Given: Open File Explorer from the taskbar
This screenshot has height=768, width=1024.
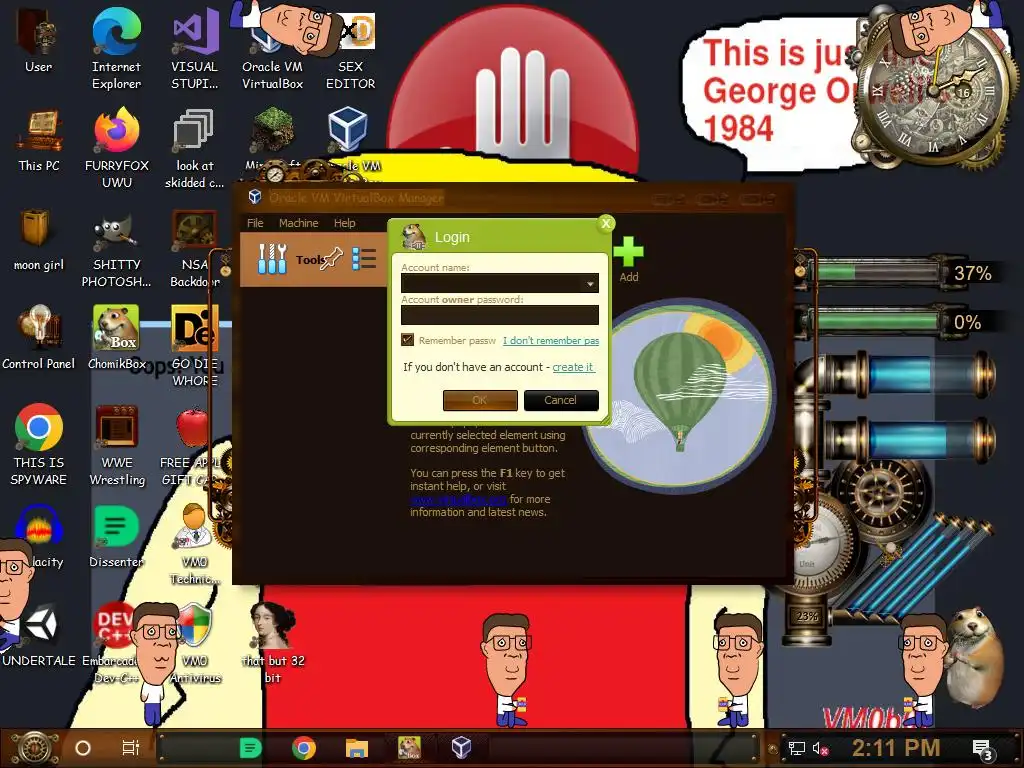Looking at the screenshot, I should (357, 748).
